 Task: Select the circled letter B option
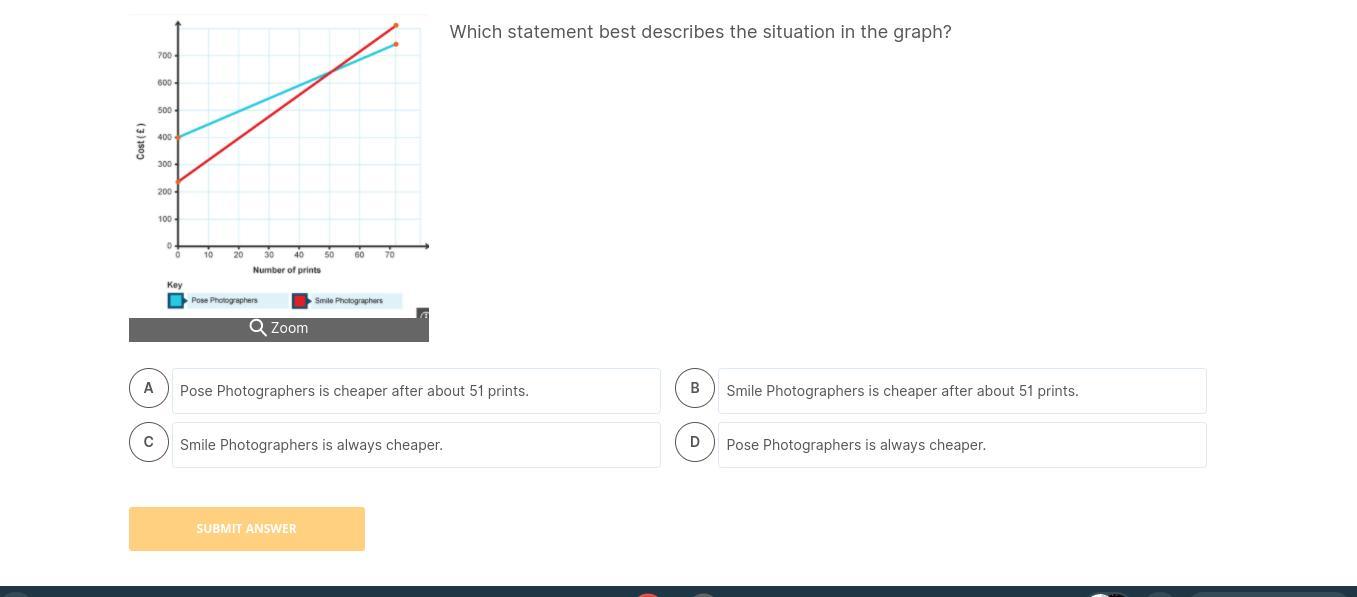695,388
